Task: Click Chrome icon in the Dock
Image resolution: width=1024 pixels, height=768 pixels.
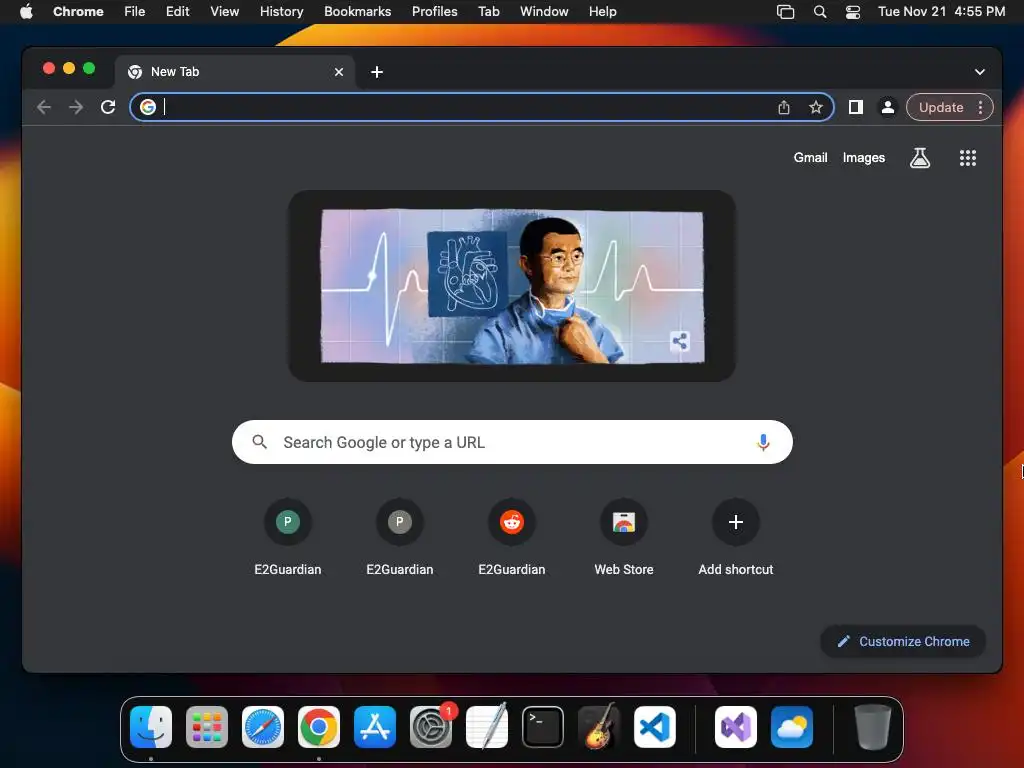Action: tap(319, 726)
